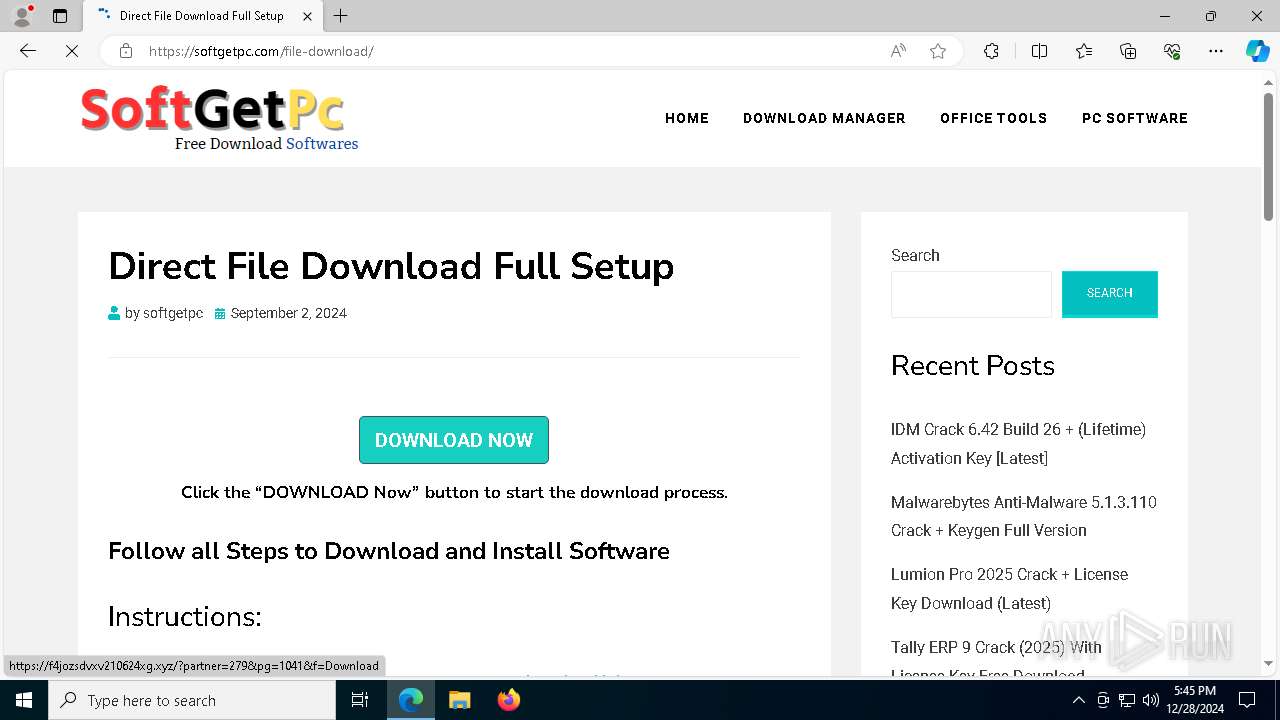The image size is (1280, 720).
Task: Open the Copilot sidebar
Action: pyautogui.click(x=1257, y=51)
